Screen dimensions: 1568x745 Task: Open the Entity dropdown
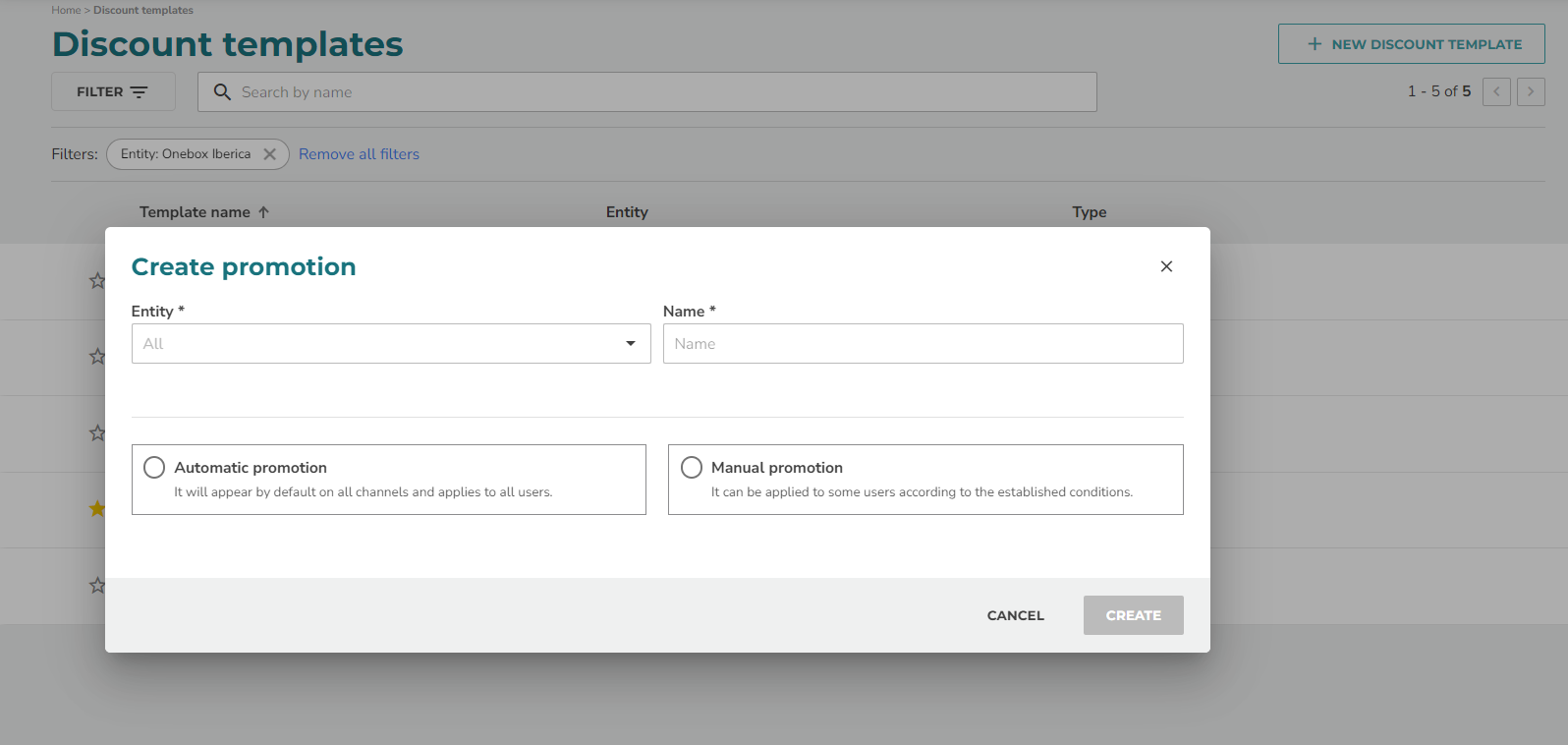coord(390,344)
